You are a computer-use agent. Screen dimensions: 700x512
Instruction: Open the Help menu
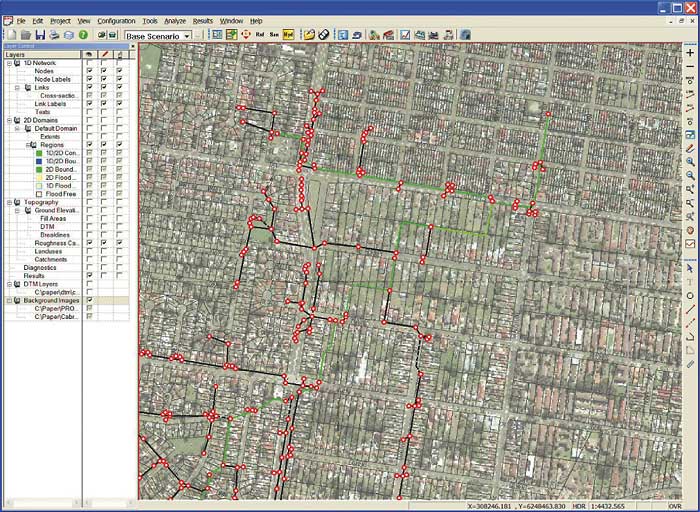coord(256,21)
